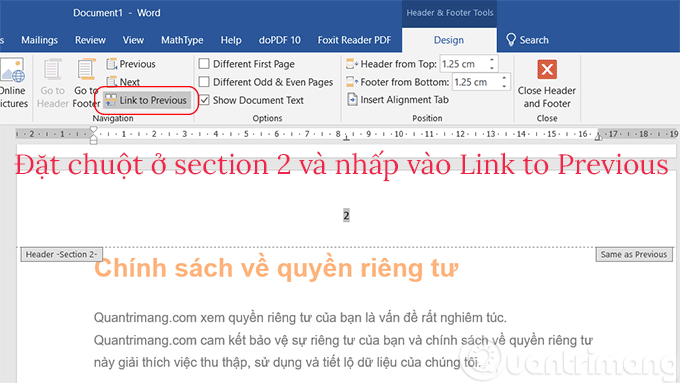This screenshot has width=680, height=383.
Task: Click the Footer from Bottom icon
Action: pos(352,82)
